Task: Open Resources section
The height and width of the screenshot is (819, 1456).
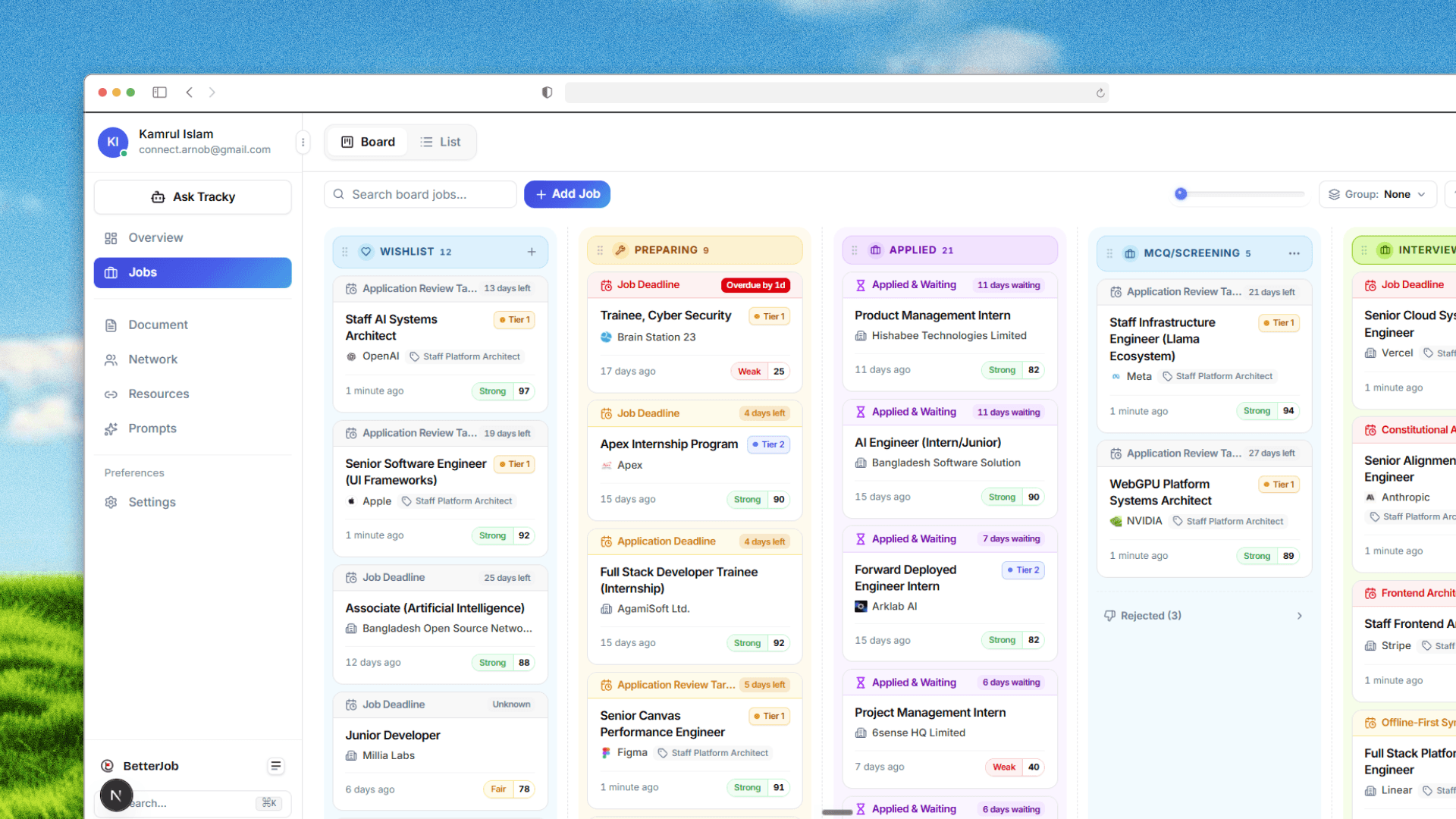Action: (193, 394)
